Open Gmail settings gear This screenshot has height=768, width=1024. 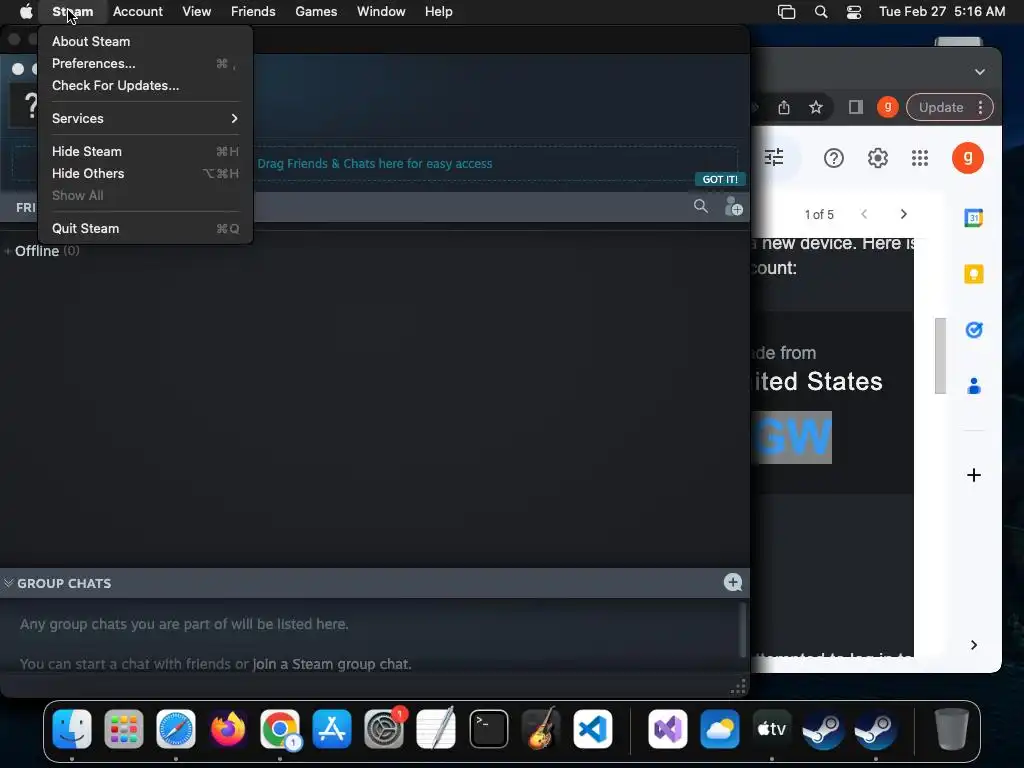[878, 158]
